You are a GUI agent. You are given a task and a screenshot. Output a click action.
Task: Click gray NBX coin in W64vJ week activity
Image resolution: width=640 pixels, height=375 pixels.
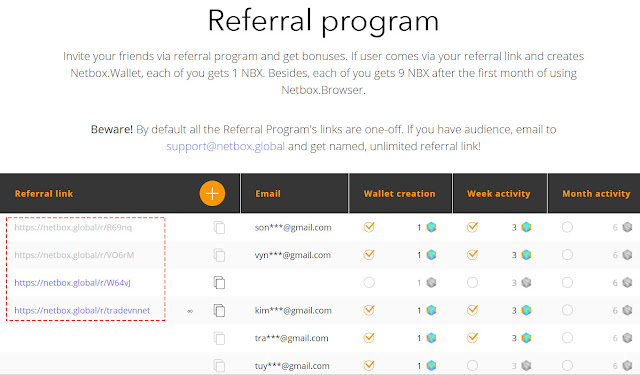click(526, 282)
